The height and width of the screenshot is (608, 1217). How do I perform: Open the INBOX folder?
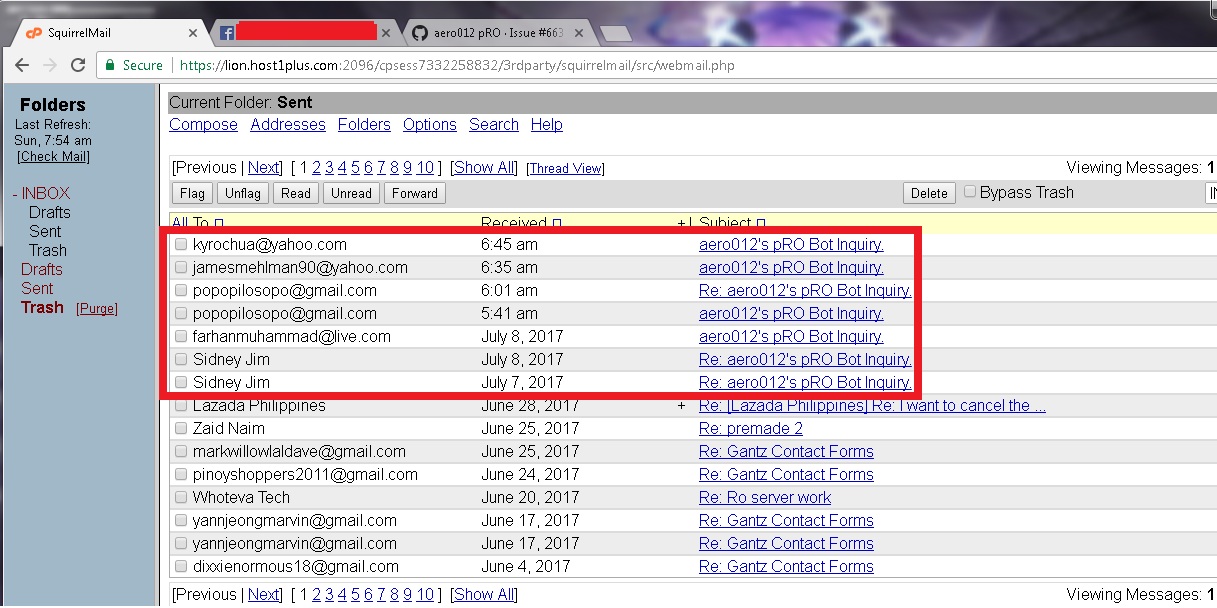click(x=46, y=193)
